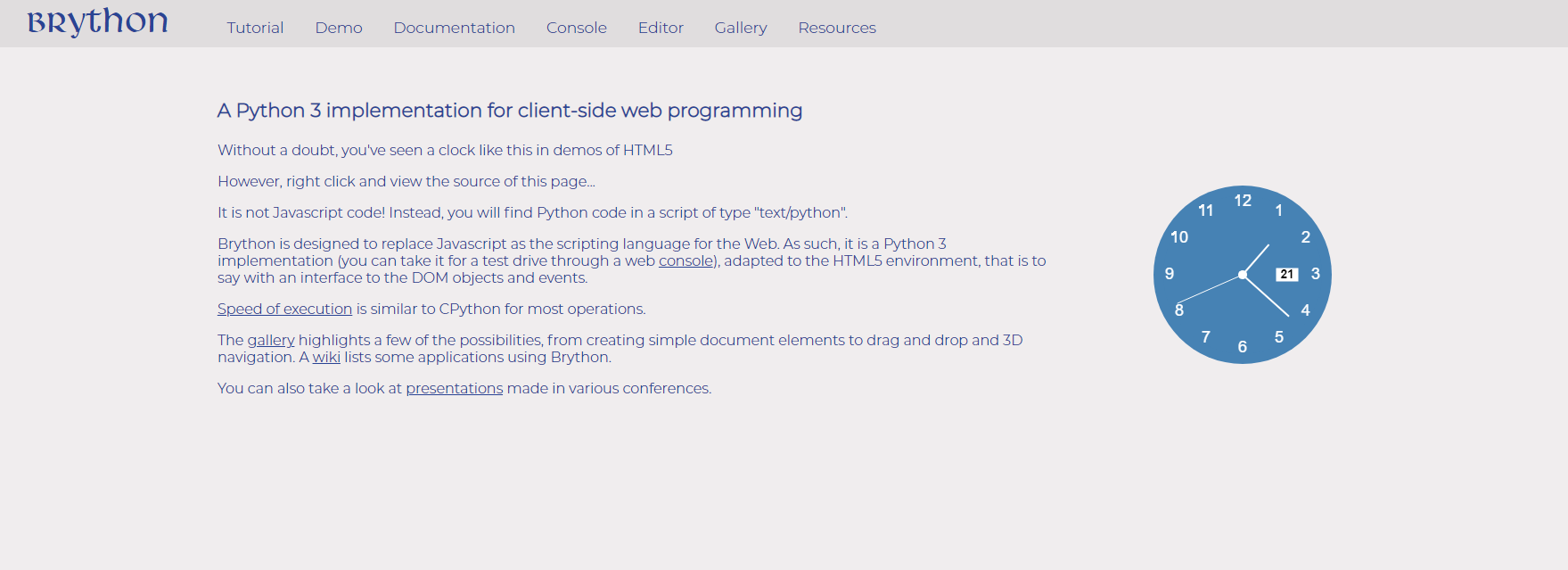Viewport: 1568px width, 570px height.
Task: Open the Gallery from the navbar
Action: click(741, 28)
